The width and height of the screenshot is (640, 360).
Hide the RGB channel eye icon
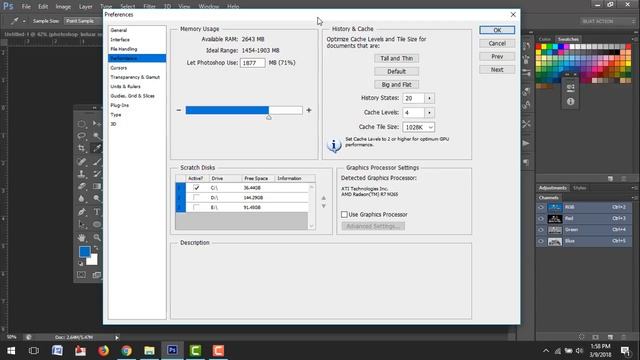(x=541, y=207)
